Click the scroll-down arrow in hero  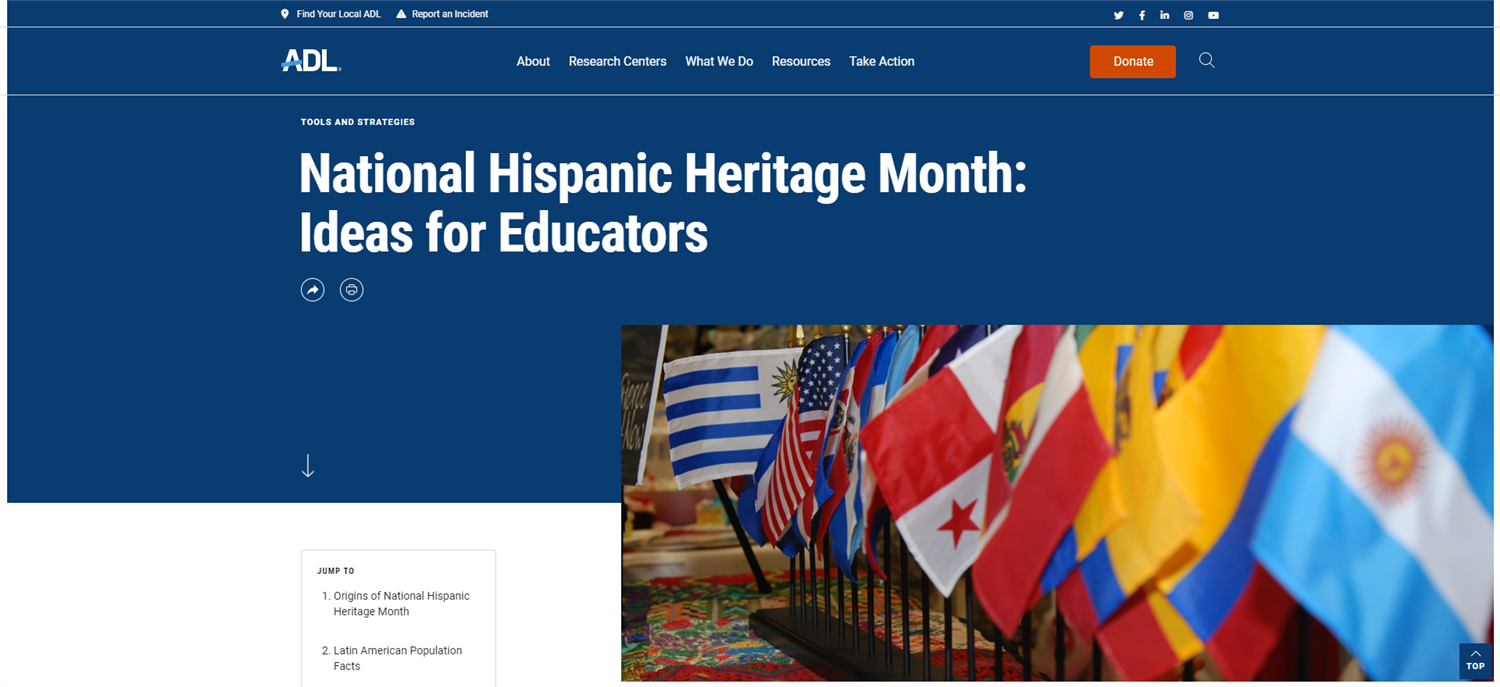pyautogui.click(x=308, y=466)
